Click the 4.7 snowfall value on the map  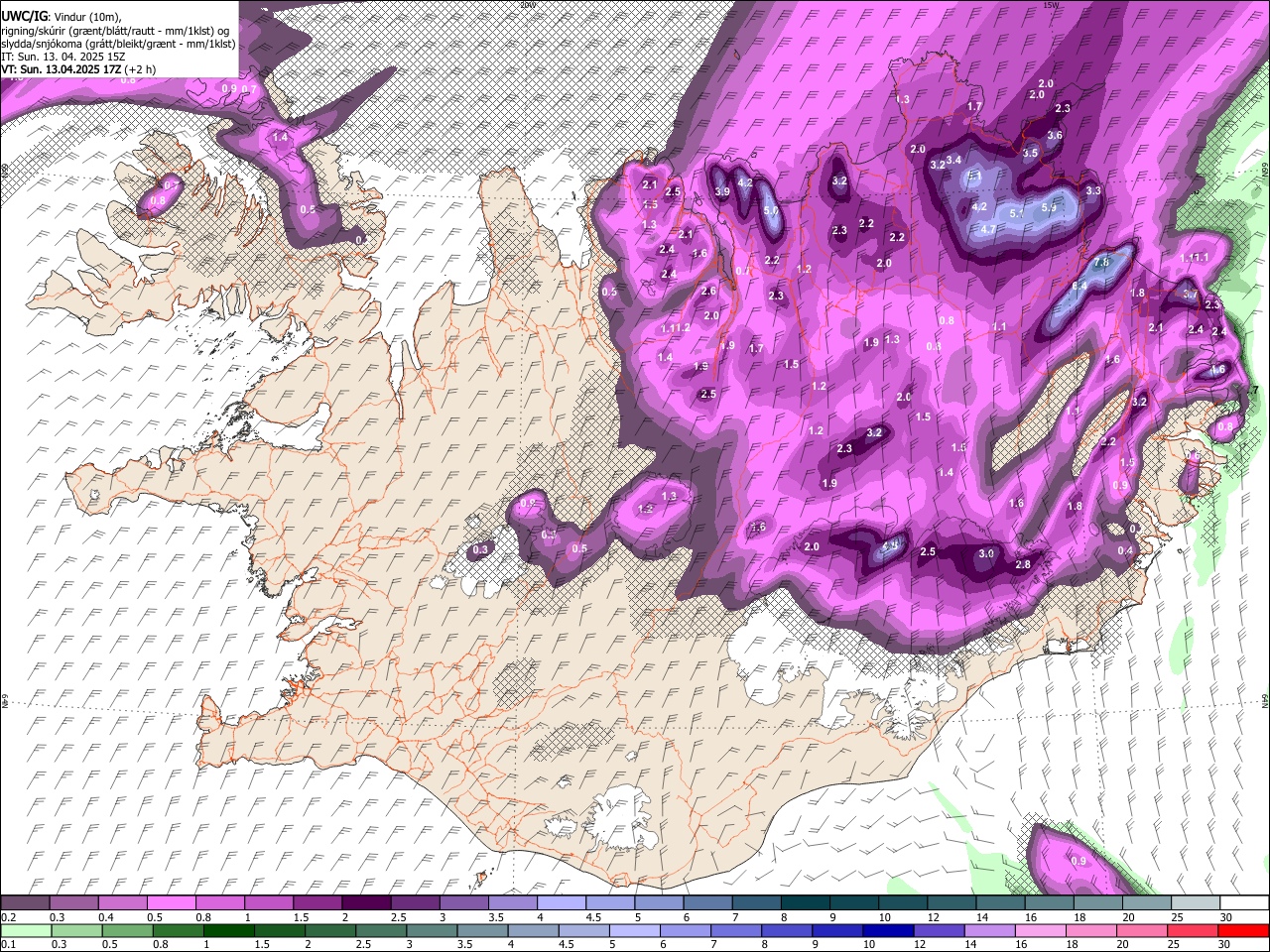tap(987, 229)
